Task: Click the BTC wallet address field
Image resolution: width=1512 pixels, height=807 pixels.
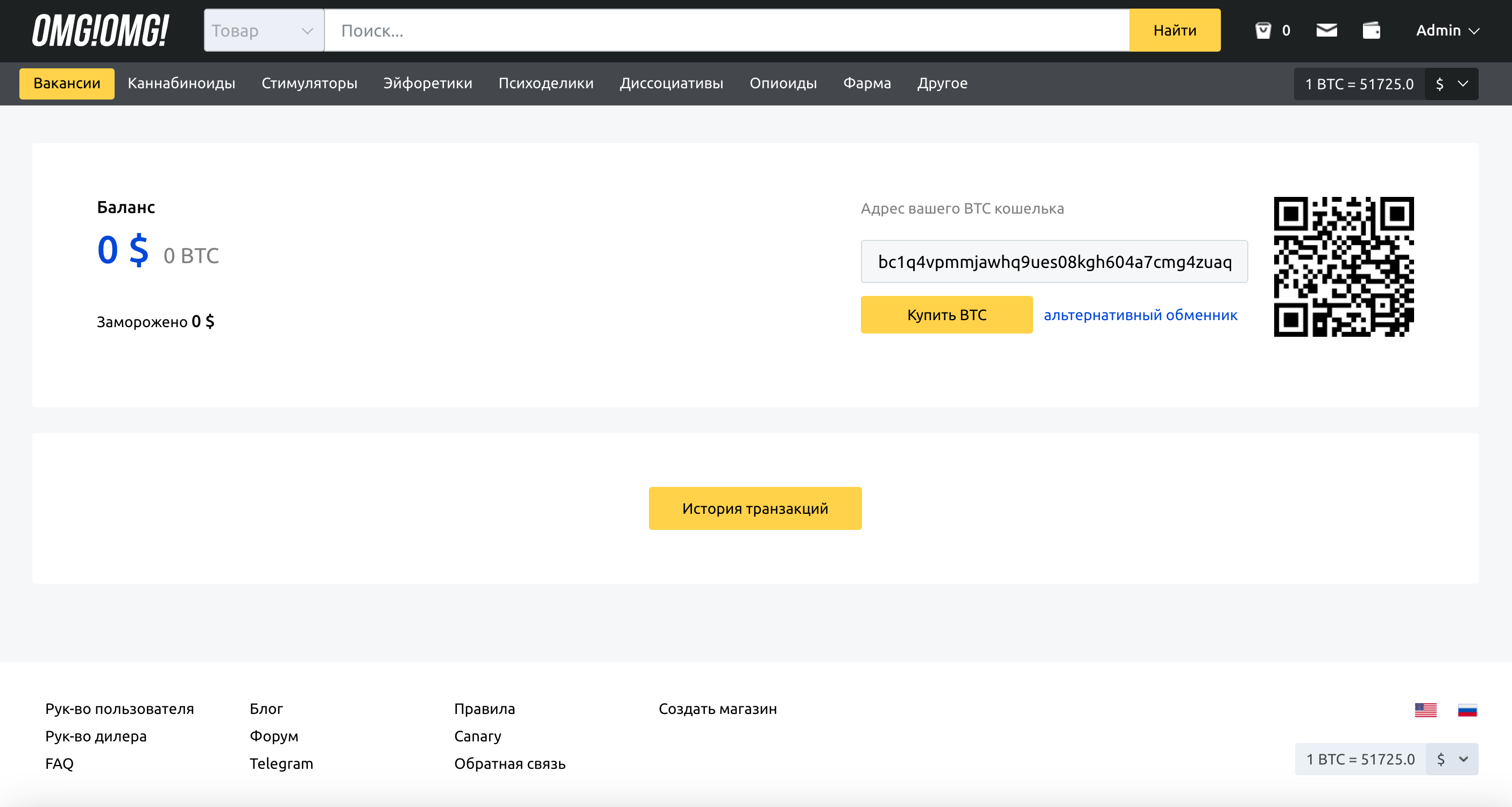Action: pos(1054,262)
